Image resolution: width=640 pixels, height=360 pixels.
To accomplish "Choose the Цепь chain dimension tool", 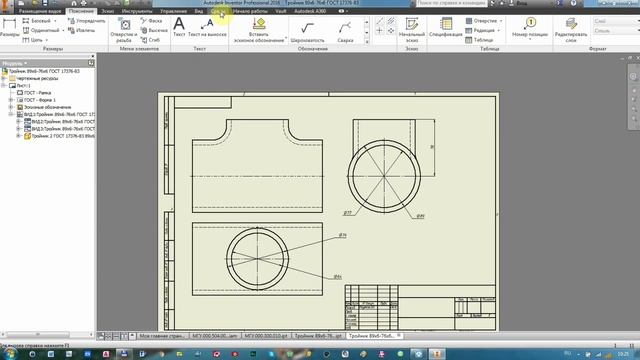I will 32,40.
